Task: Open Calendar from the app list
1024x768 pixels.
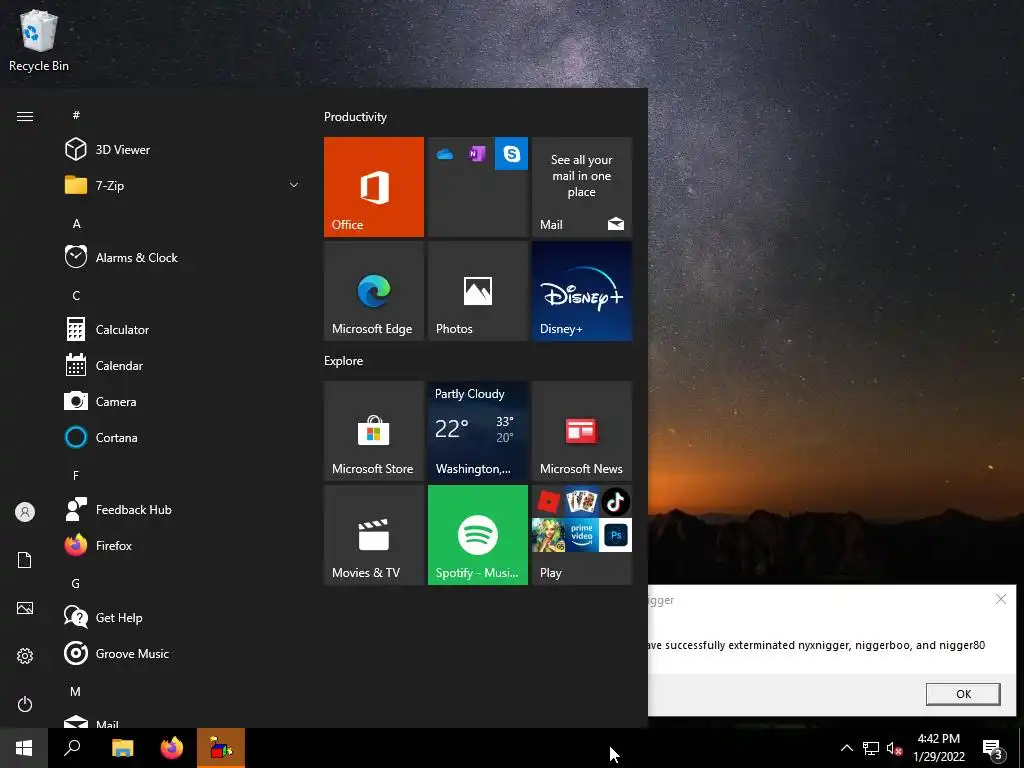Action: [x=183, y=365]
